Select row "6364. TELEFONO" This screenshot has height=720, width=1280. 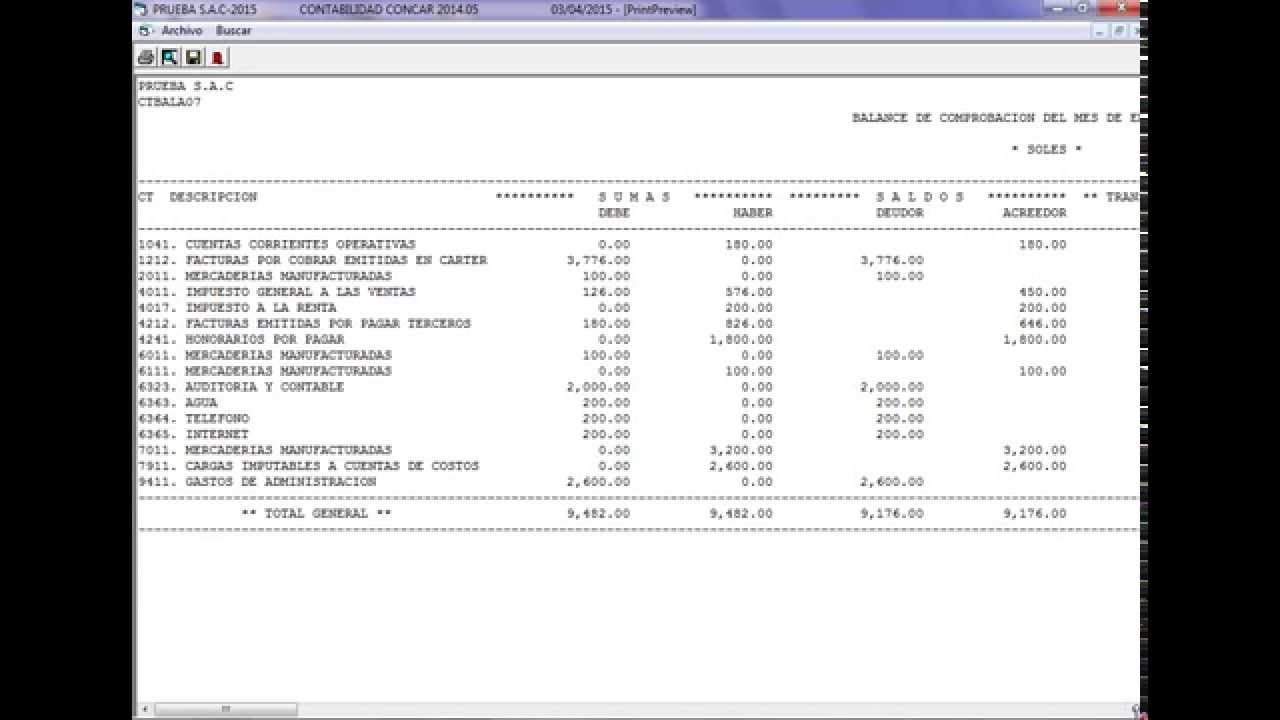point(602,419)
